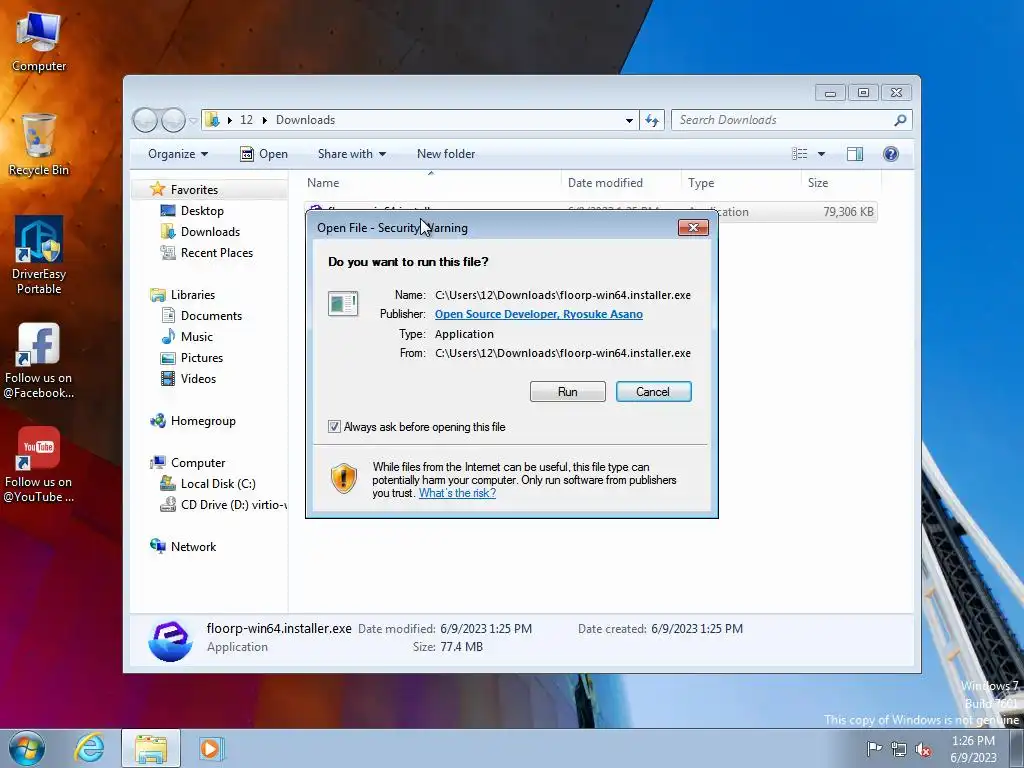Select the Documents library
The width and height of the screenshot is (1024, 768).
pos(211,315)
